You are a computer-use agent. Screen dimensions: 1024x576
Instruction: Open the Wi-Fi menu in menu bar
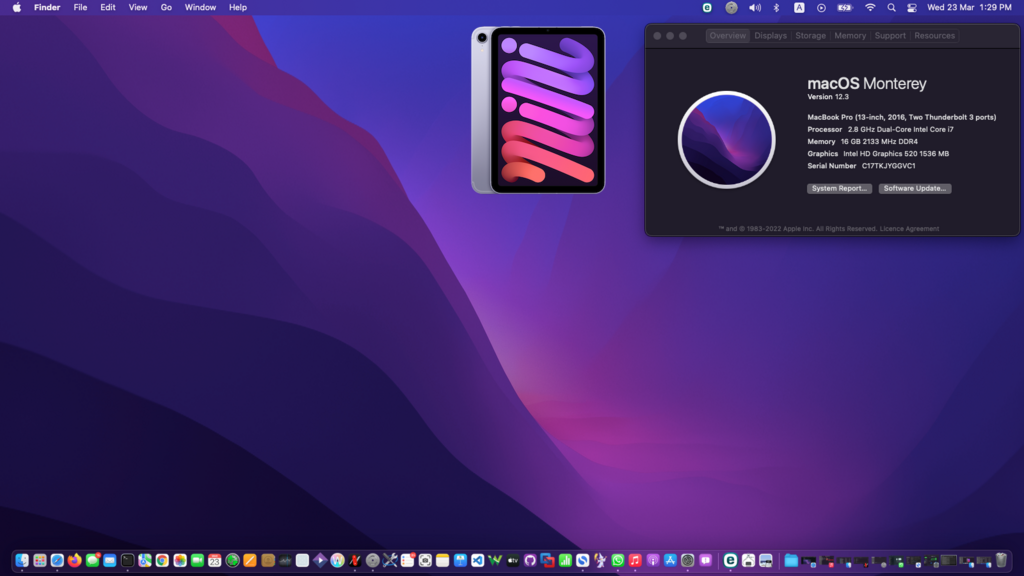coord(870,8)
